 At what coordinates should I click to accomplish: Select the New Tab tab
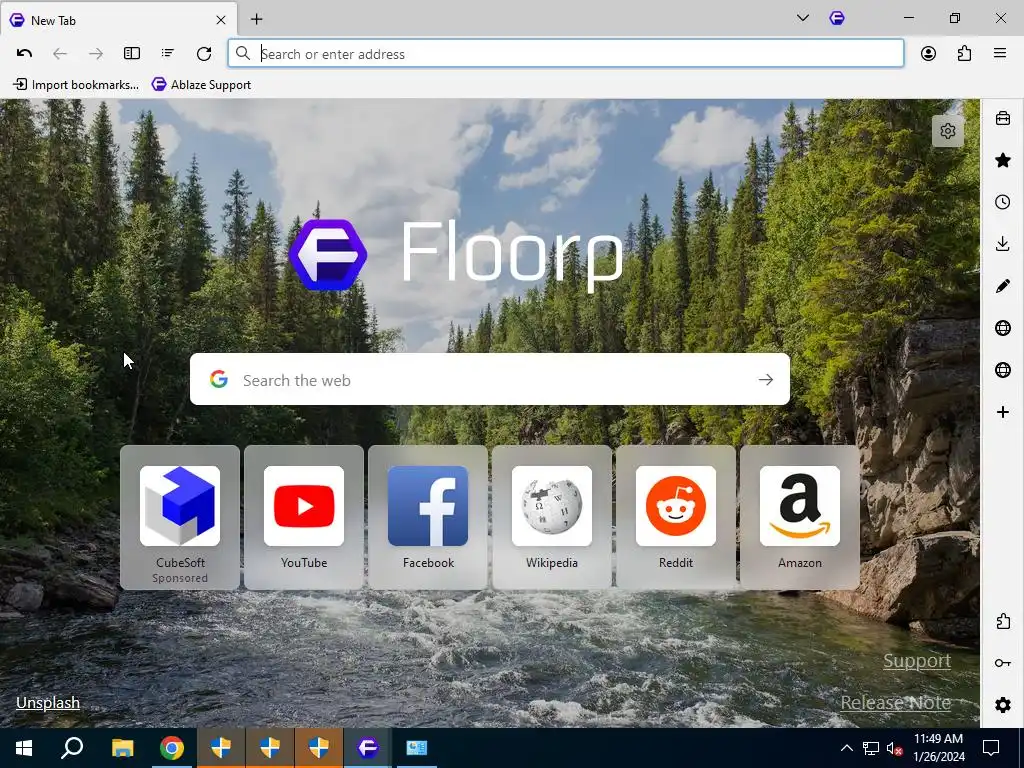coord(119,20)
